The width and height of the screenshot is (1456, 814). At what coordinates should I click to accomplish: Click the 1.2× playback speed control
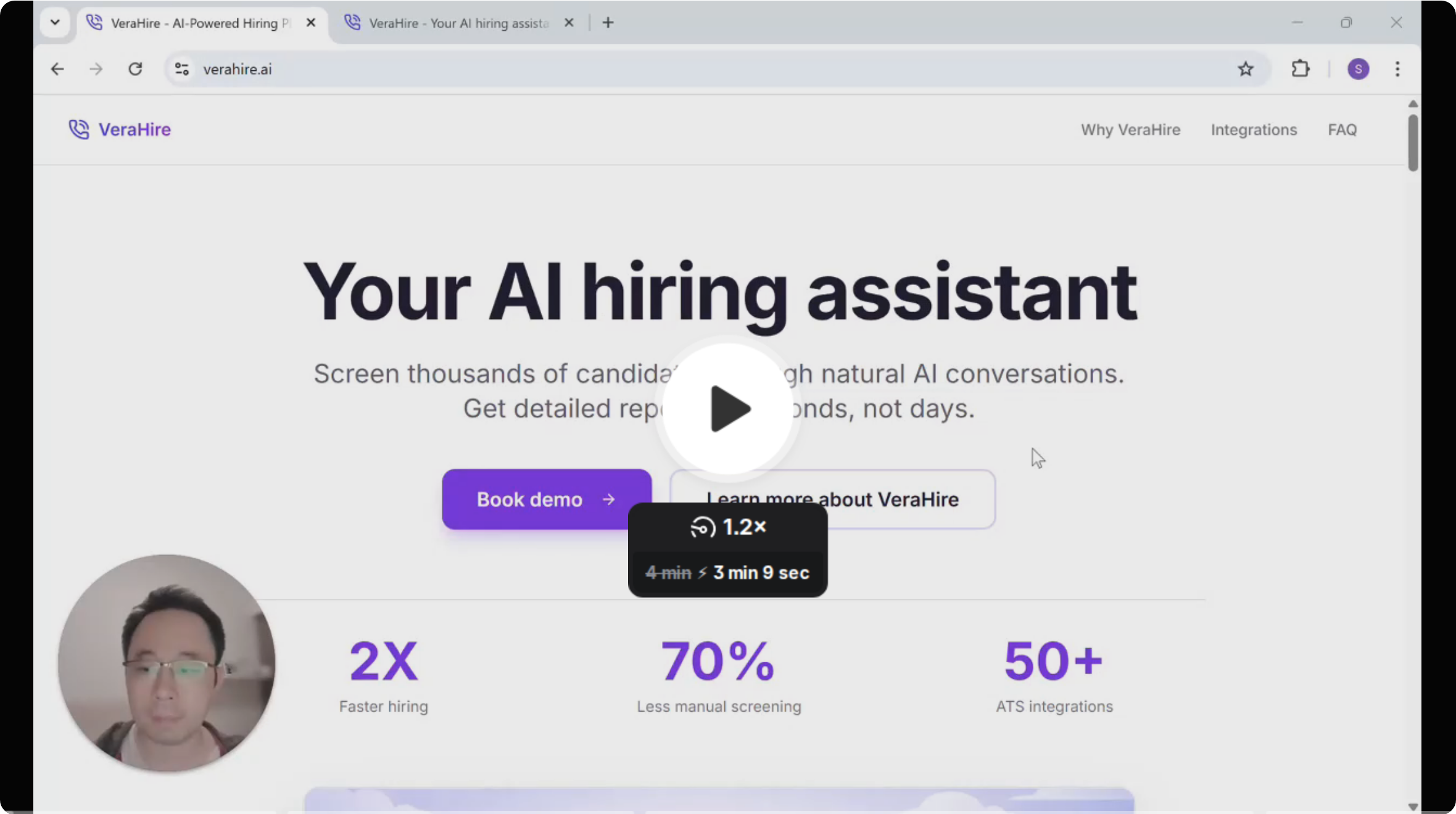click(728, 527)
